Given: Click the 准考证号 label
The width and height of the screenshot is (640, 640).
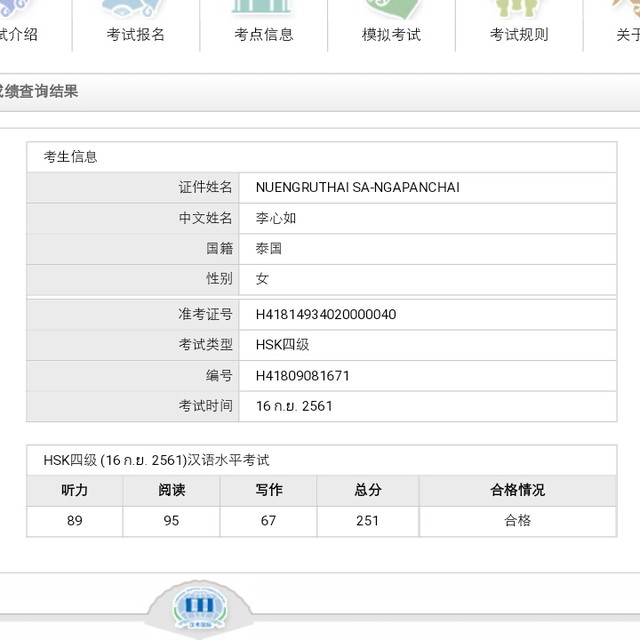Looking at the screenshot, I should pos(205,314).
